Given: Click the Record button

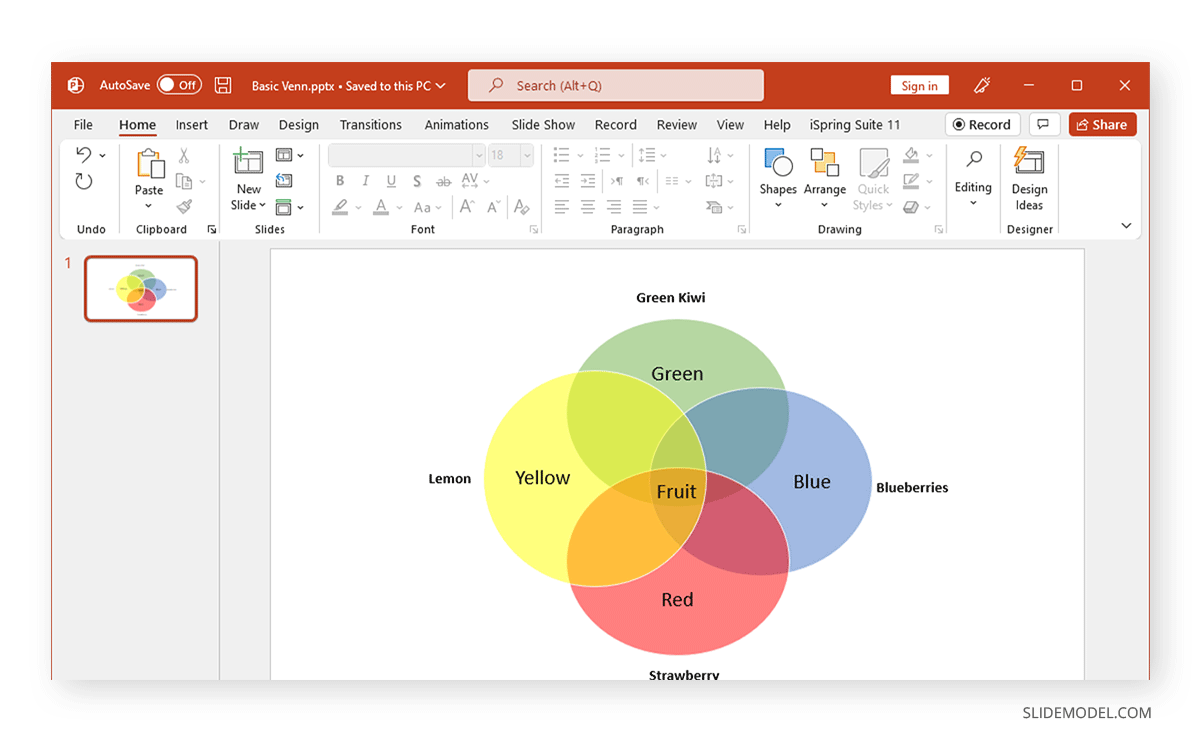Looking at the screenshot, I should 983,124.
